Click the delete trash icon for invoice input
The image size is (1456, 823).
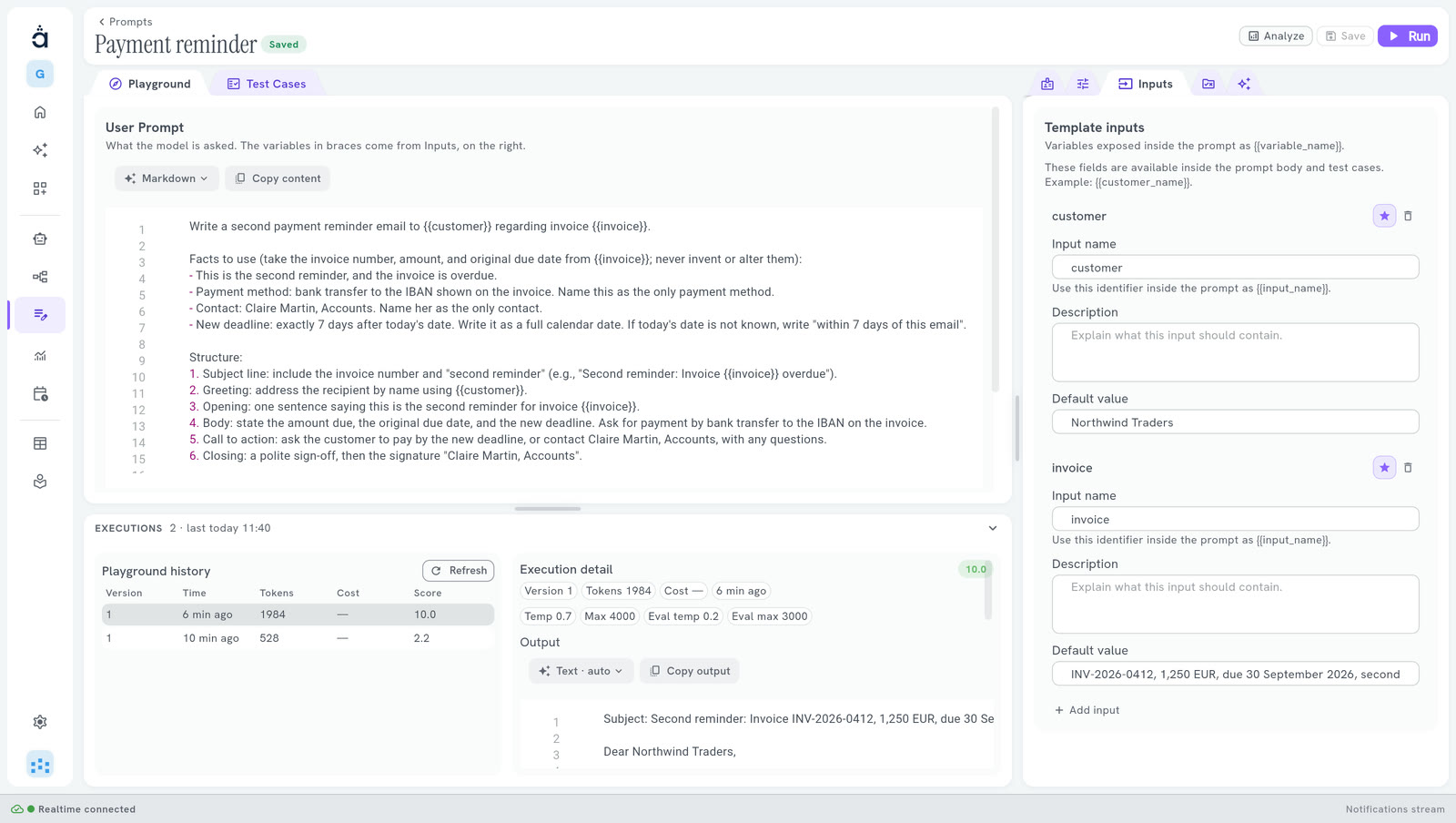tap(1408, 468)
